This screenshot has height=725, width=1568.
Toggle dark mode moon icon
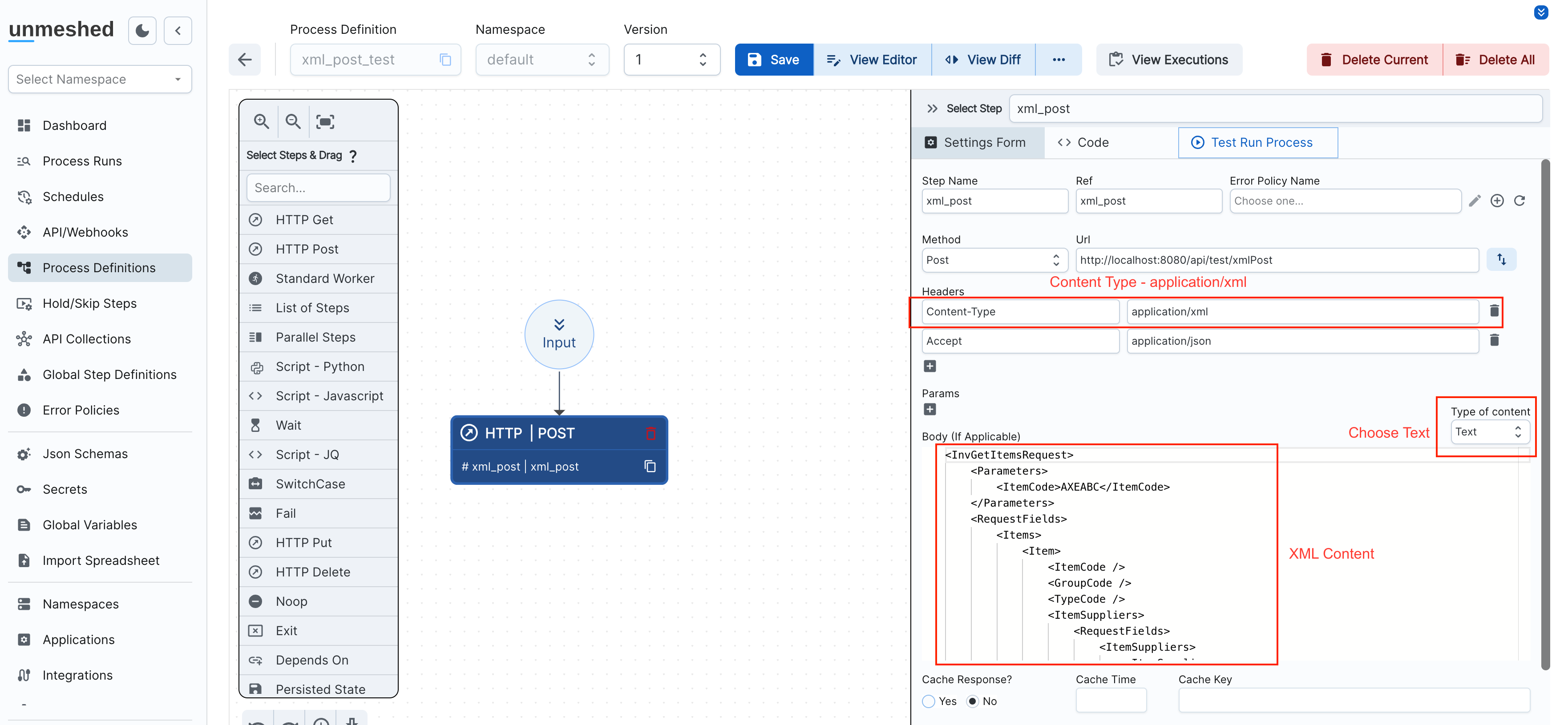[x=142, y=30]
